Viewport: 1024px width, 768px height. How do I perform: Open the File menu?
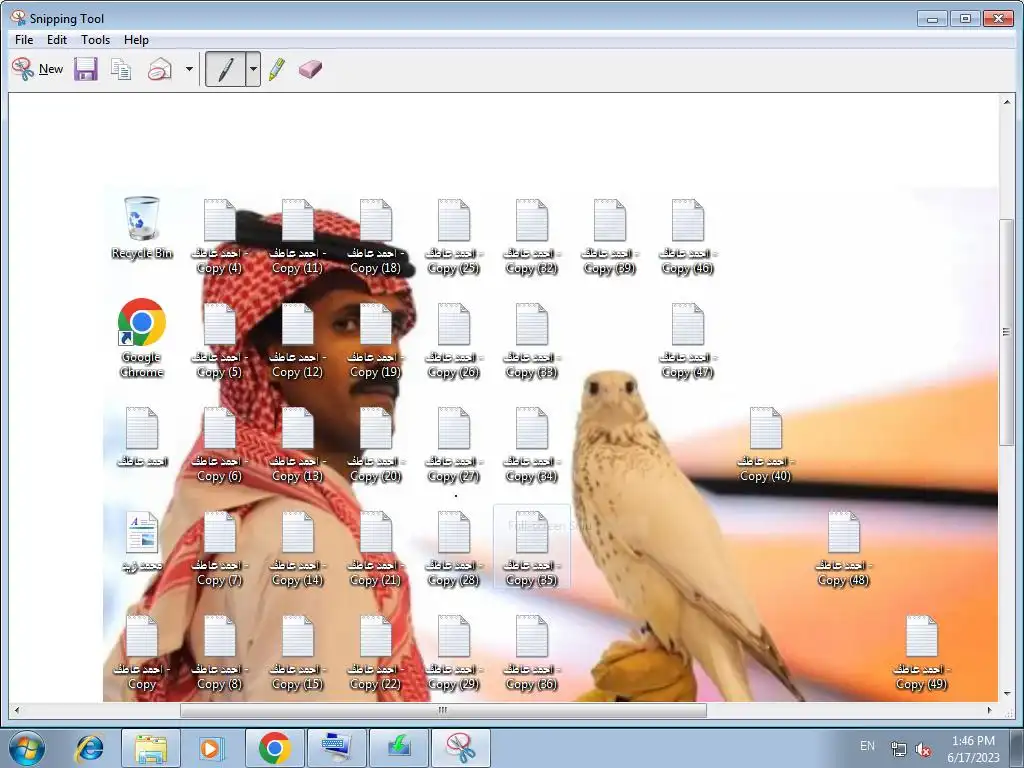24,40
